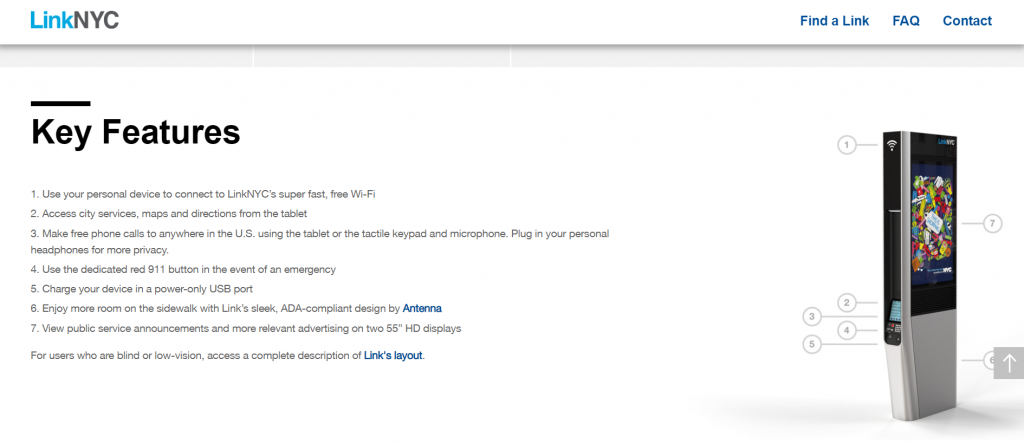Click the Key Features heading

pos(135,132)
